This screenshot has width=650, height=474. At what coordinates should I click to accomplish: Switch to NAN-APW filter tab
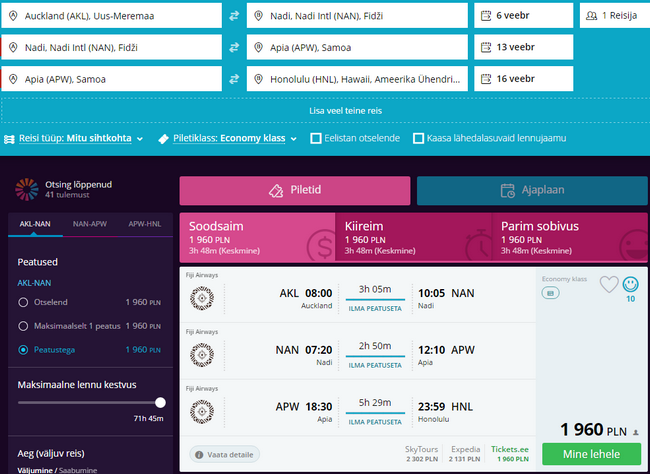90,224
